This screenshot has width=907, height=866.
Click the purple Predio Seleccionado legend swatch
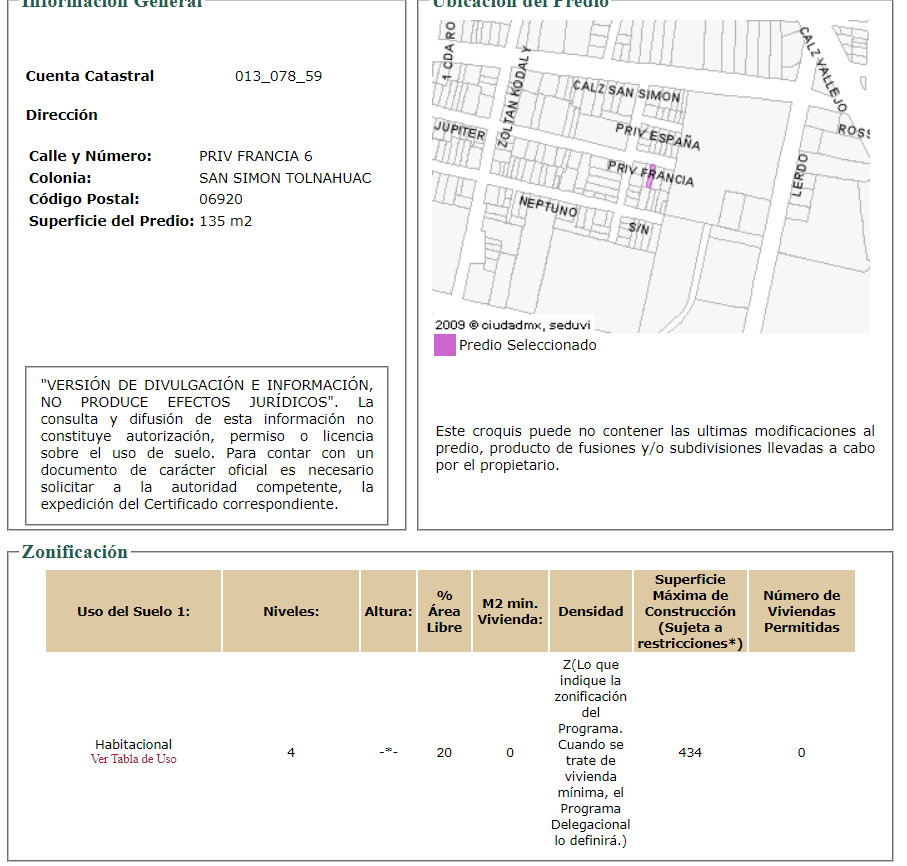click(445, 345)
